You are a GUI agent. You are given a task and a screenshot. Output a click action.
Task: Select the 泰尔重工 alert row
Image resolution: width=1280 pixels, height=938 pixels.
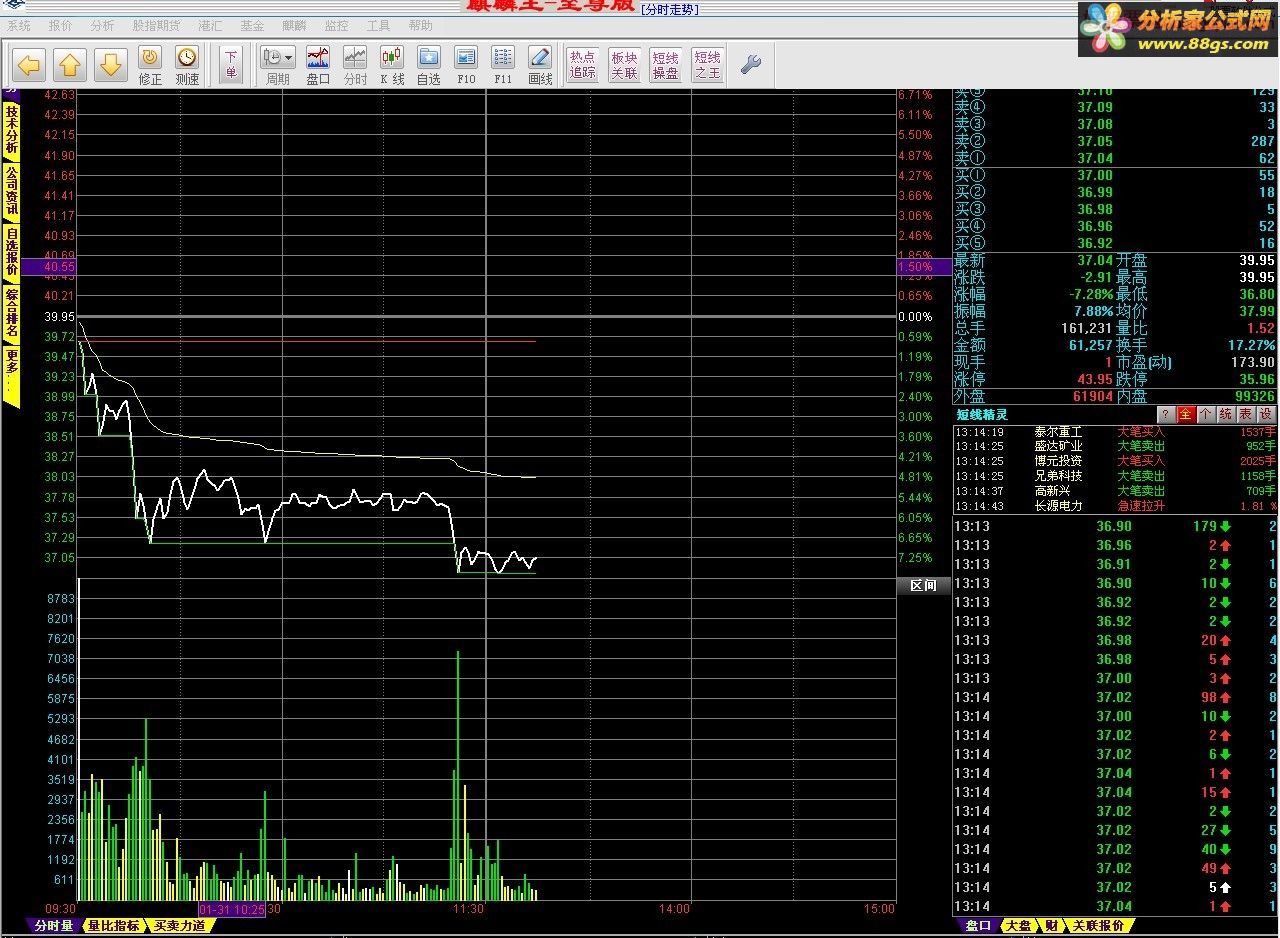click(1115, 432)
